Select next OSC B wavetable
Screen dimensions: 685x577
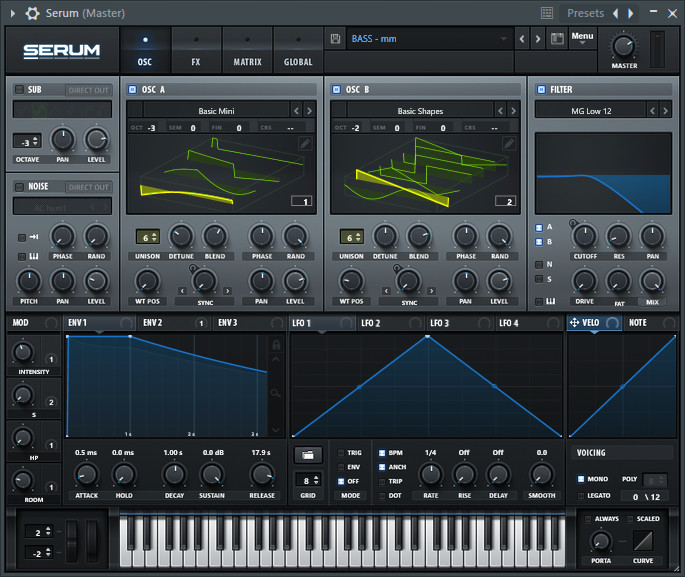[x=513, y=111]
